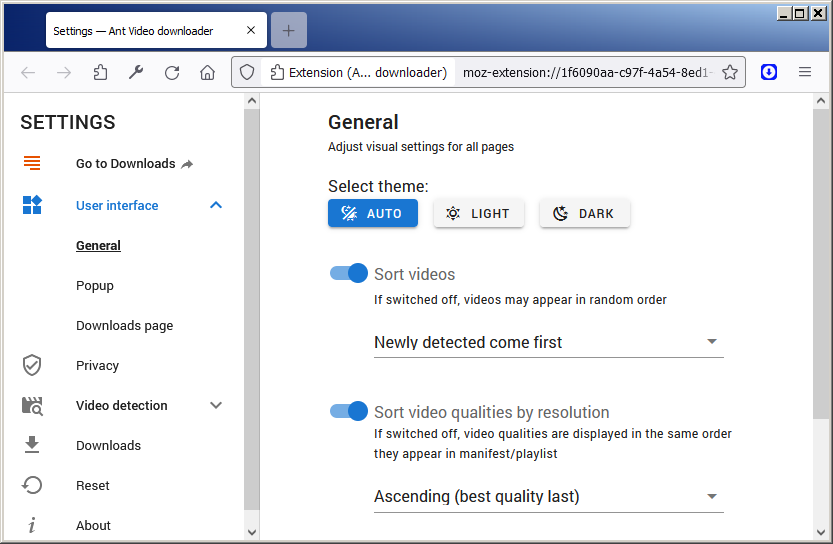Image resolution: width=833 pixels, height=544 pixels.
Task: Reload the current page
Action: click(x=172, y=72)
